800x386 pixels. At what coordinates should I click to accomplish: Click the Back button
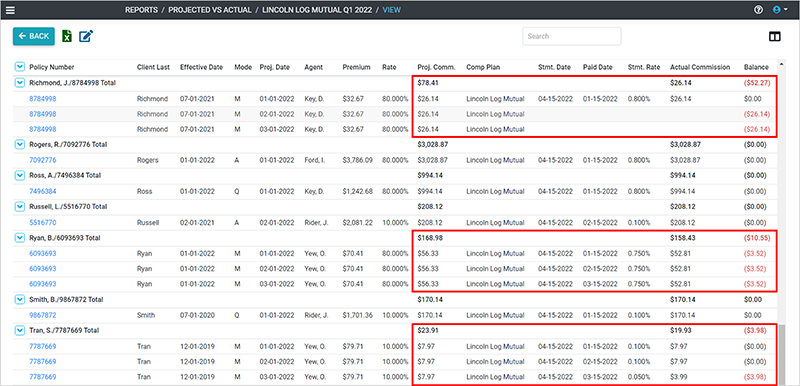pos(34,36)
